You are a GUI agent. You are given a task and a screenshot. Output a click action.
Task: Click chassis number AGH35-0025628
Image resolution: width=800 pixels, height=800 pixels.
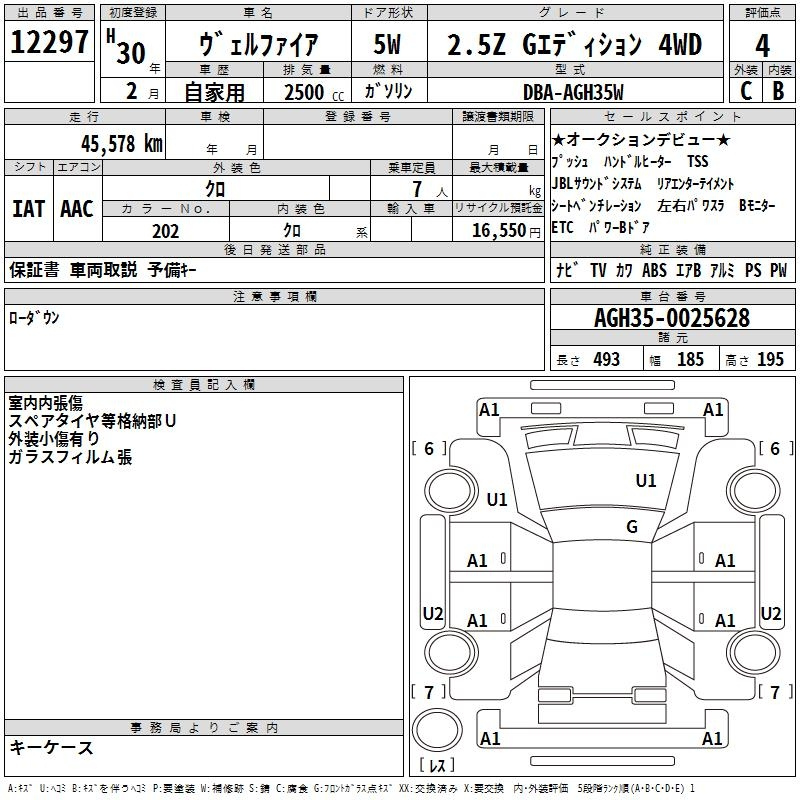click(x=672, y=318)
